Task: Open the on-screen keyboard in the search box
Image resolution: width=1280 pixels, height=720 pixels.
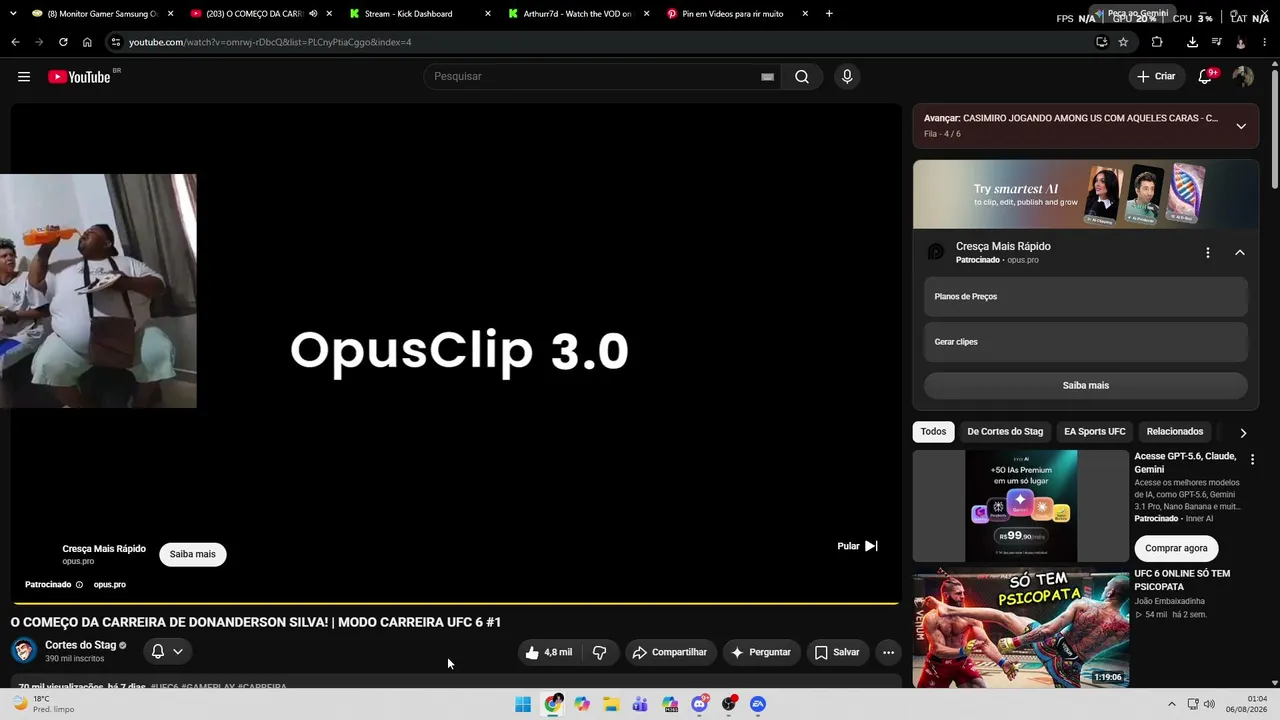Action: click(767, 77)
